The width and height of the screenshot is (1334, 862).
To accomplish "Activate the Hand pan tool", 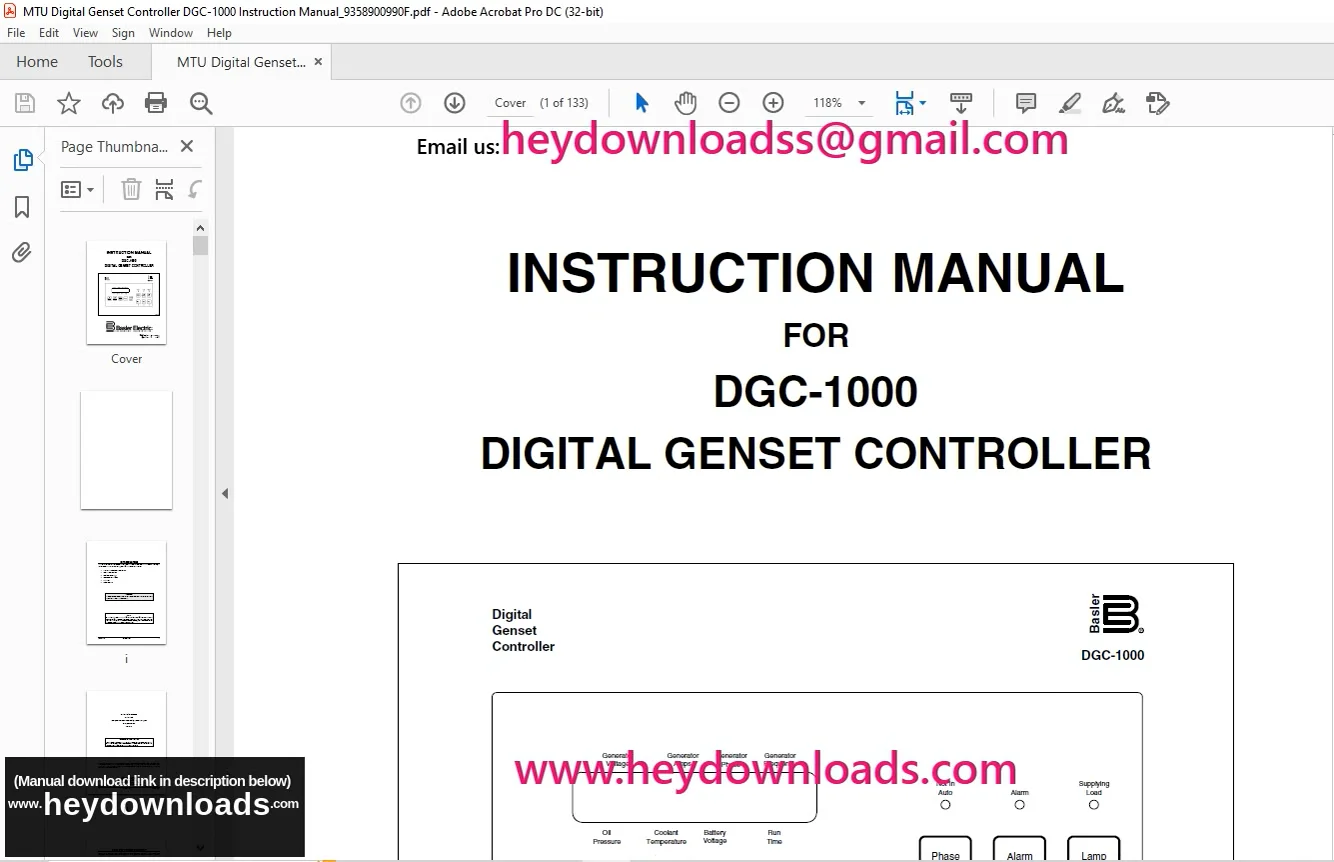I will tap(685, 103).
